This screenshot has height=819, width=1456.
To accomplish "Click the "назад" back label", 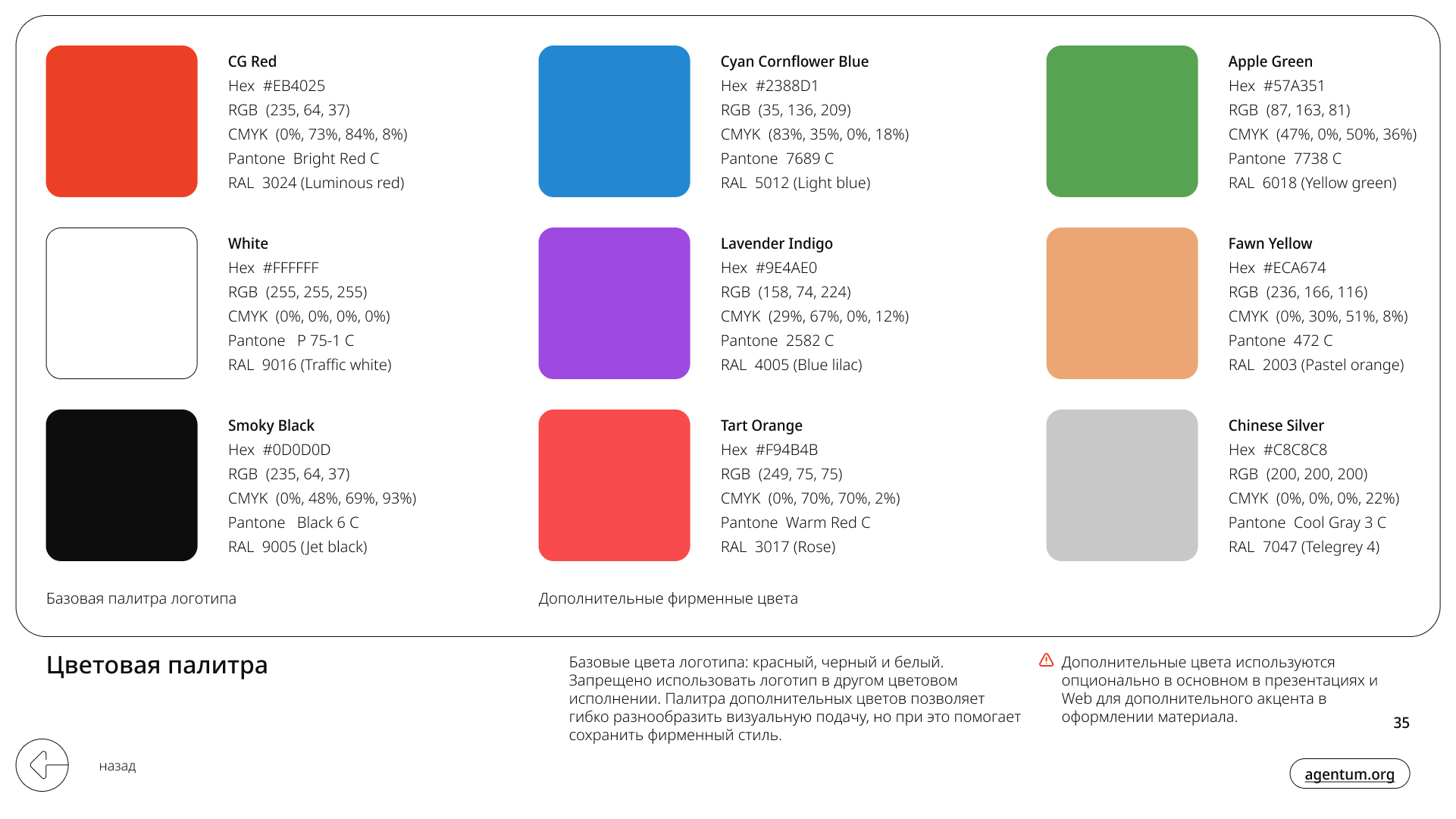I will (x=117, y=766).
